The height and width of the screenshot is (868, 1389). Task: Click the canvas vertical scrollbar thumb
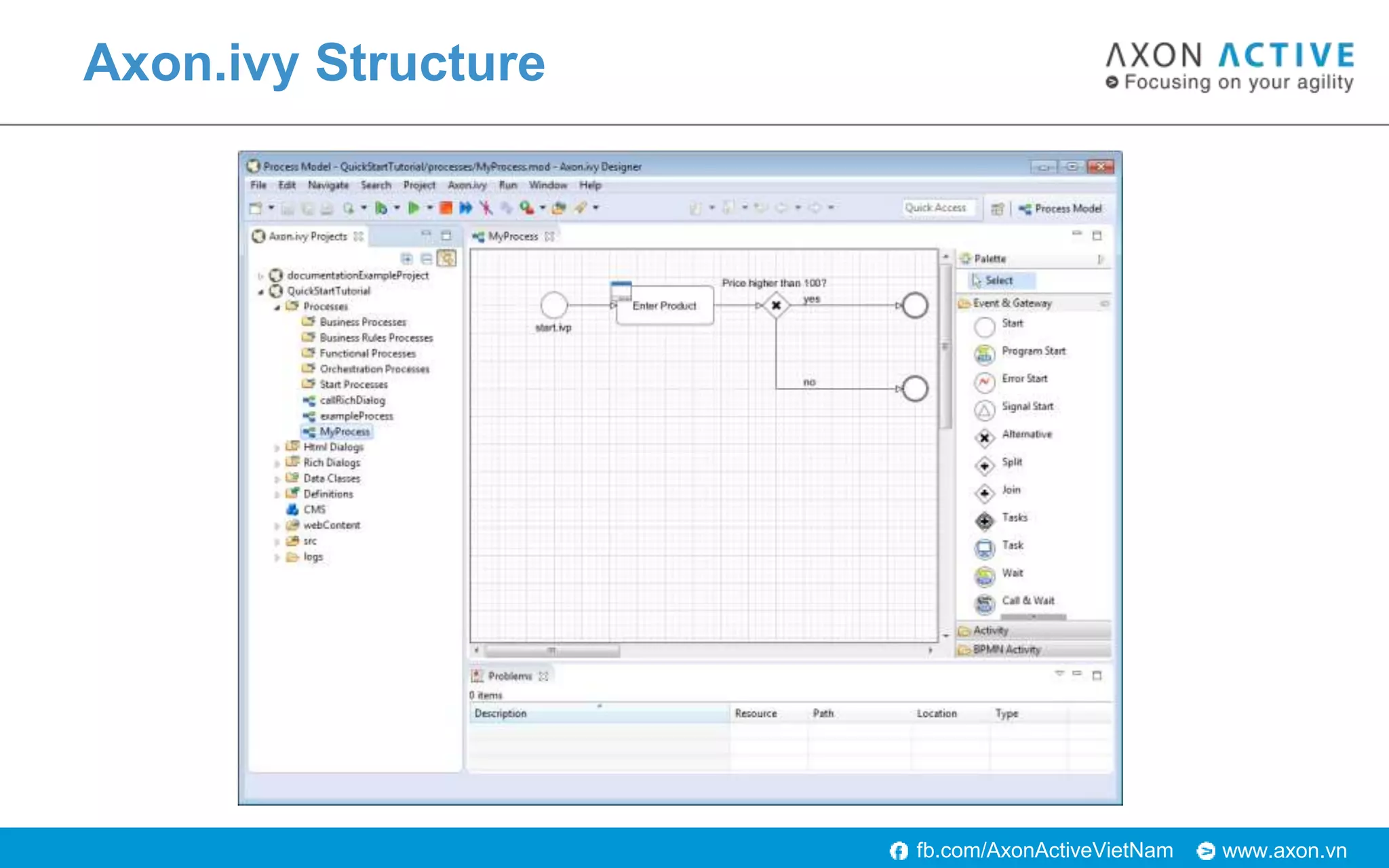945,346
